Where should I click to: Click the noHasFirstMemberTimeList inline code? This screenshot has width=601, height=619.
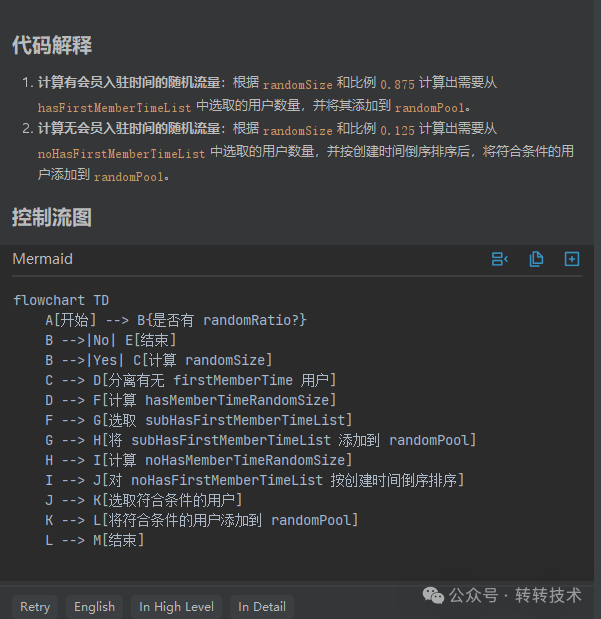122,154
